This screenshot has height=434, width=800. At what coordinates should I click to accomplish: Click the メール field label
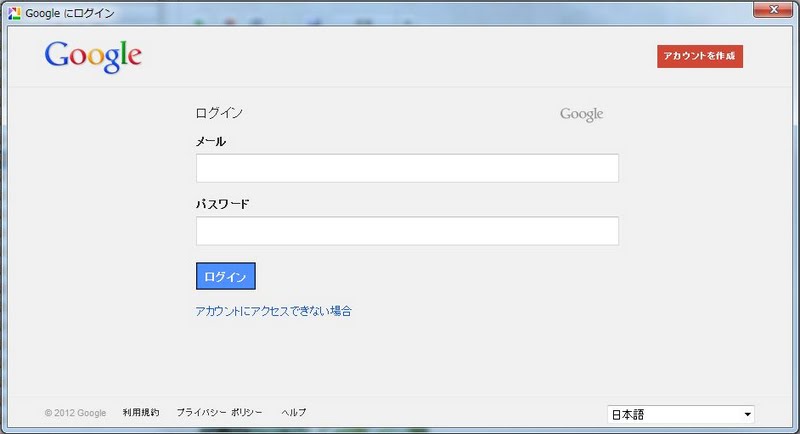[211, 141]
